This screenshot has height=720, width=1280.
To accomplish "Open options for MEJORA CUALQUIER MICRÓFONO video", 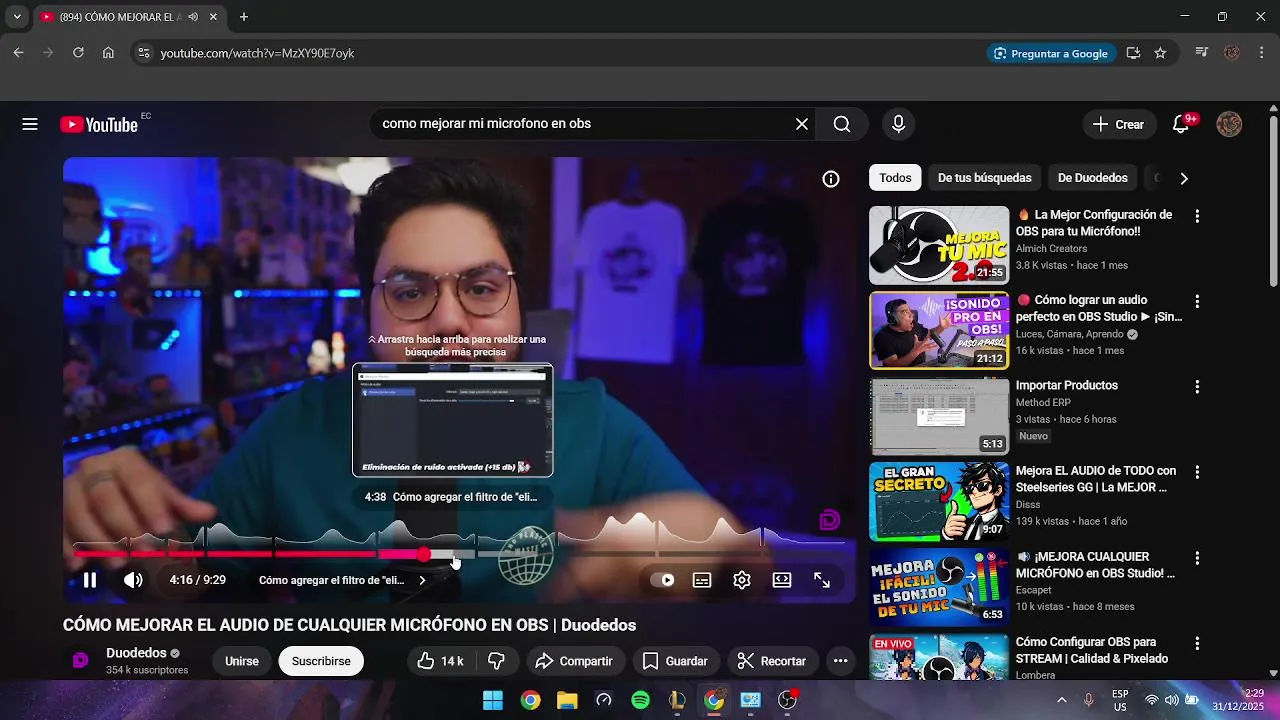I will click(x=1197, y=558).
